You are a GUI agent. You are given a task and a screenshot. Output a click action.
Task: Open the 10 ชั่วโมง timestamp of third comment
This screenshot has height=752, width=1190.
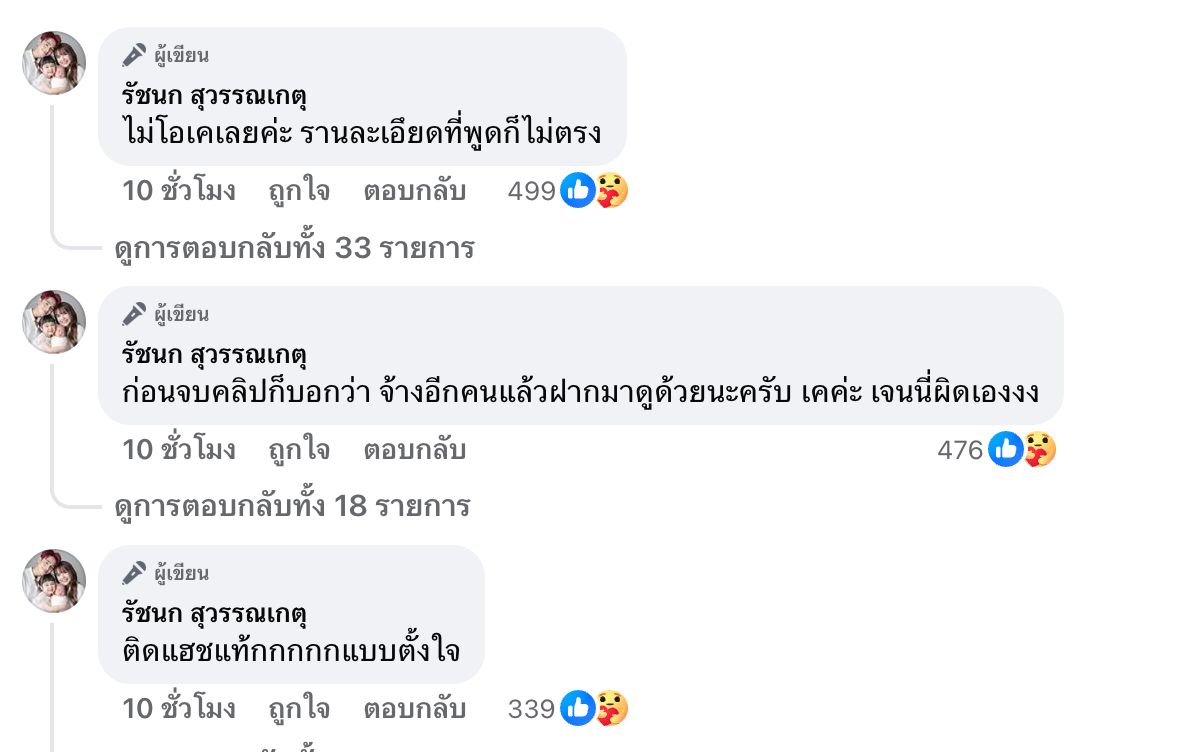179,709
